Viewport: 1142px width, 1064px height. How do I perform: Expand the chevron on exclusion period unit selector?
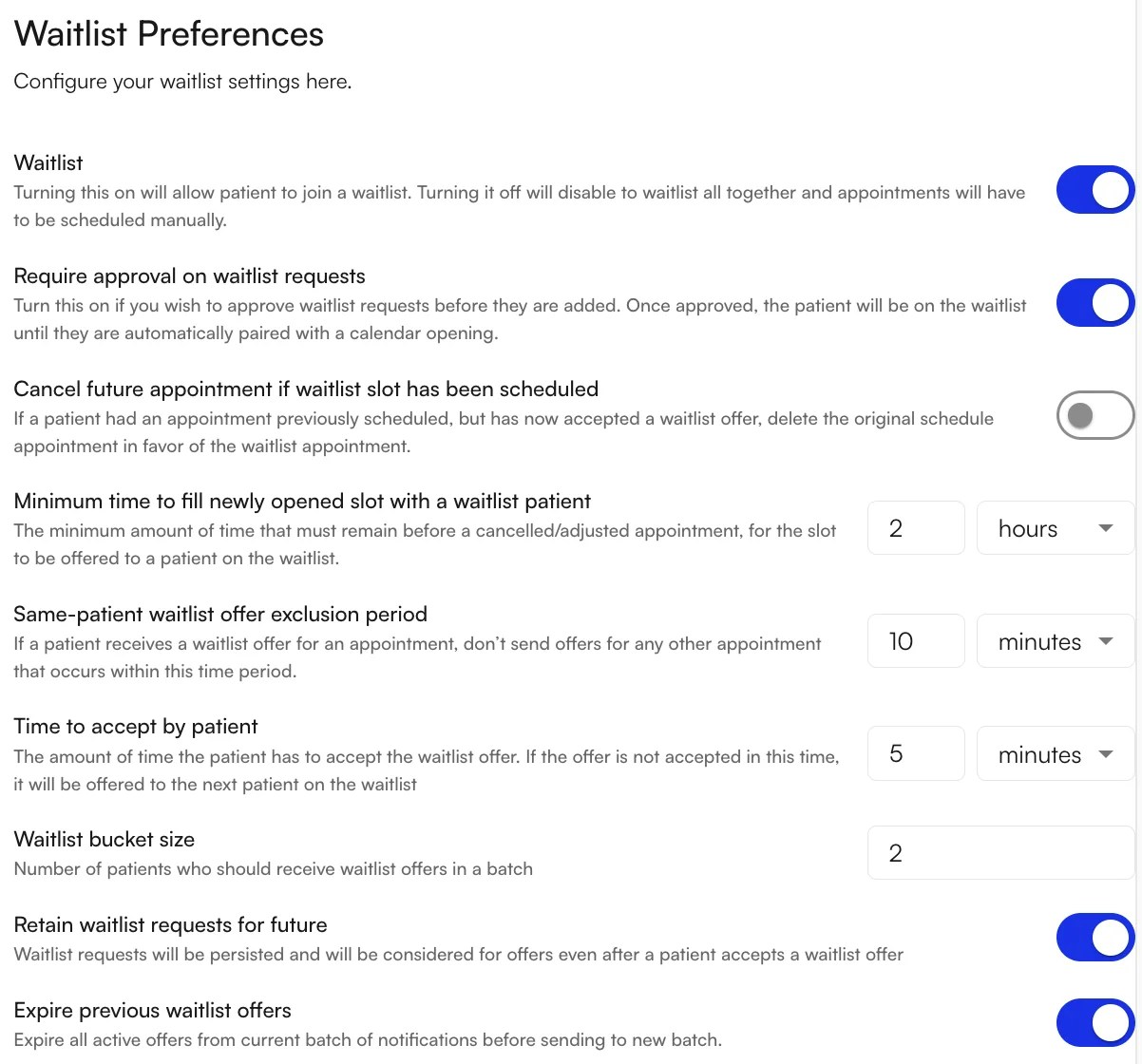pyautogui.click(x=1107, y=641)
